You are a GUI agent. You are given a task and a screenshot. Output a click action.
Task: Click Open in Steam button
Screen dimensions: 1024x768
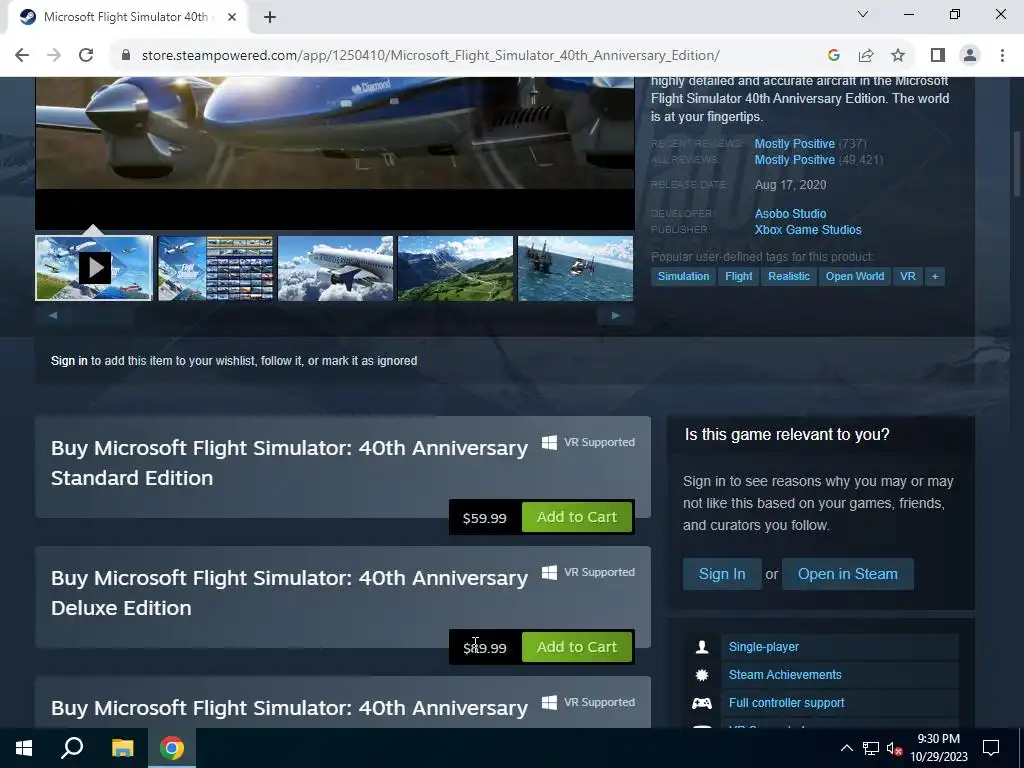tap(848, 574)
